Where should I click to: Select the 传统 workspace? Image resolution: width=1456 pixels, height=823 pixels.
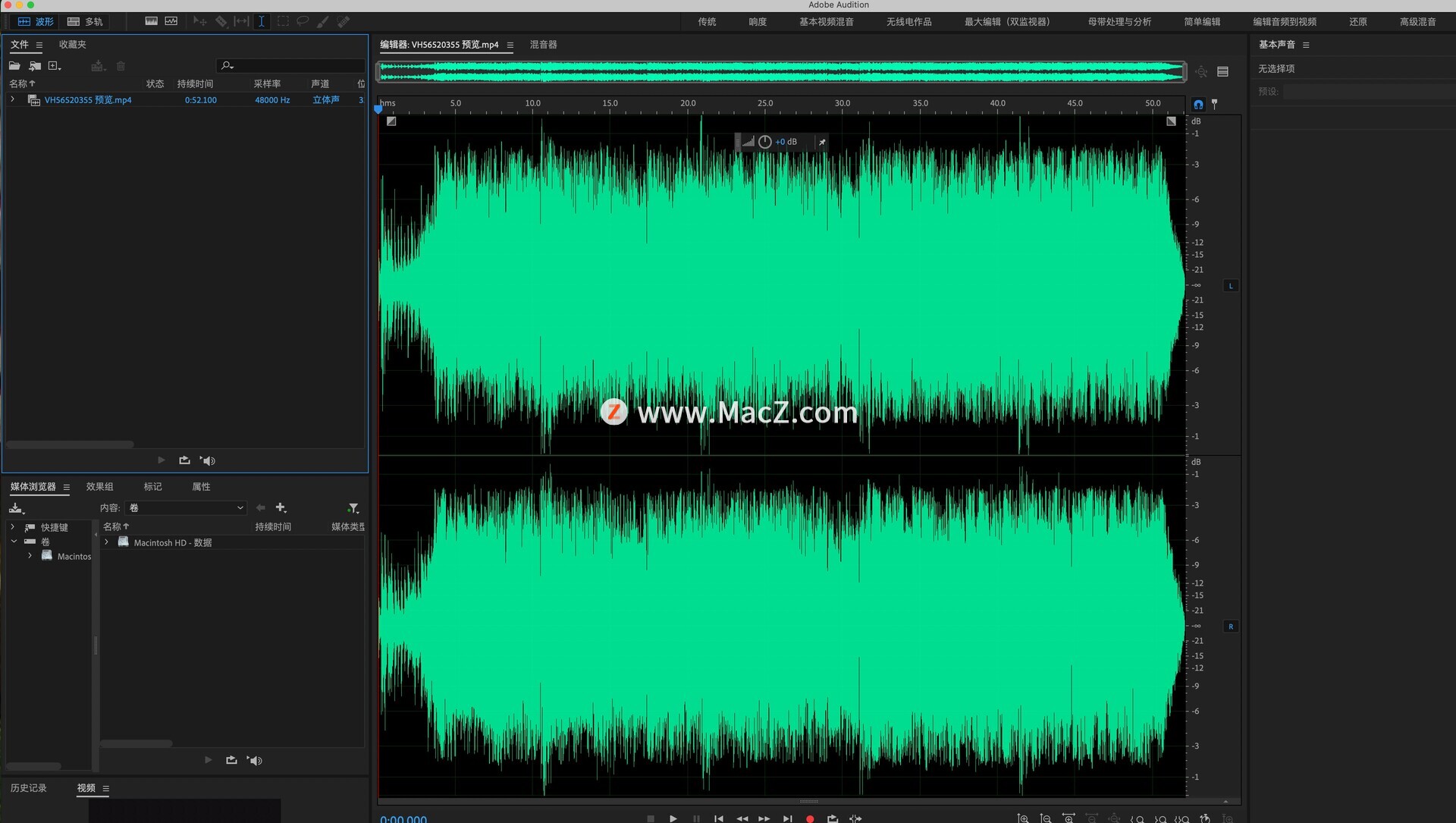click(x=707, y=22)
